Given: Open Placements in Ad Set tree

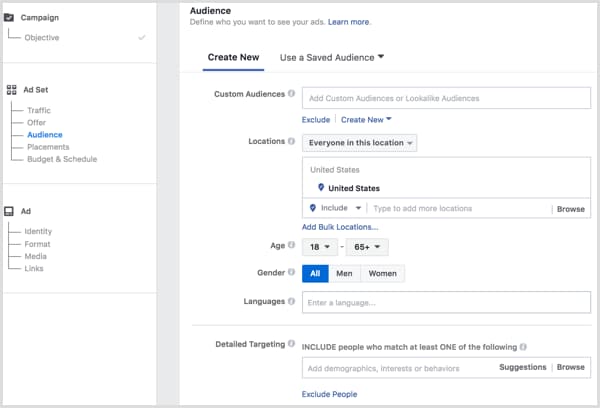Looking at the screenshot, I should coord(48,147).
